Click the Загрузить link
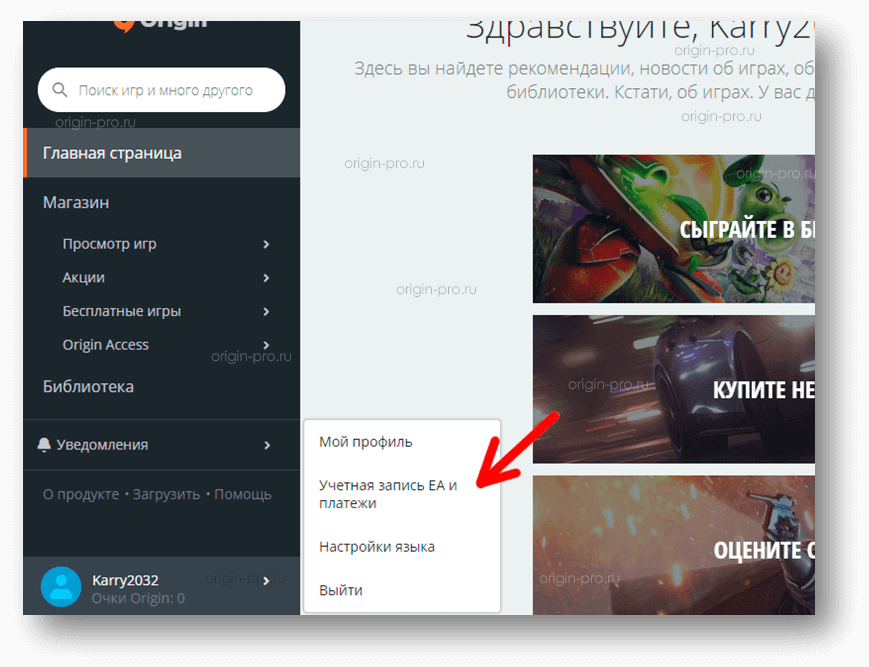Image resolution: width=869 pixels, height=667 pixels. point(166,494)
